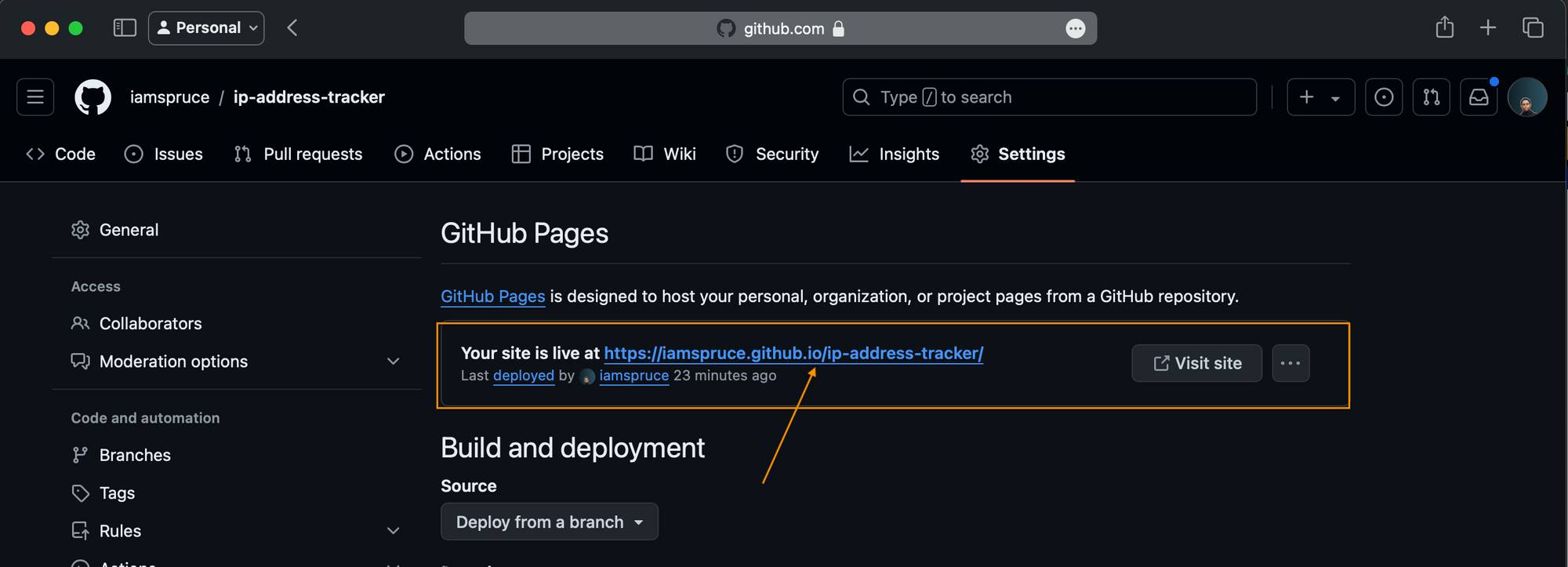
Task: Toggle the Safari sidebar icon
Action: coord(125,28)
